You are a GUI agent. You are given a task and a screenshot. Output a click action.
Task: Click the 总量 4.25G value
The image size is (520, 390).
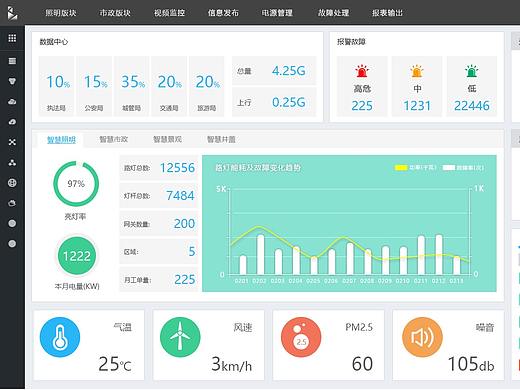tap(289, 71)
